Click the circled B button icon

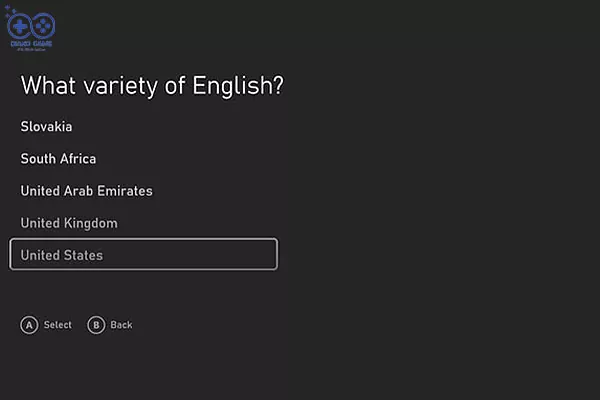point(96,325)
